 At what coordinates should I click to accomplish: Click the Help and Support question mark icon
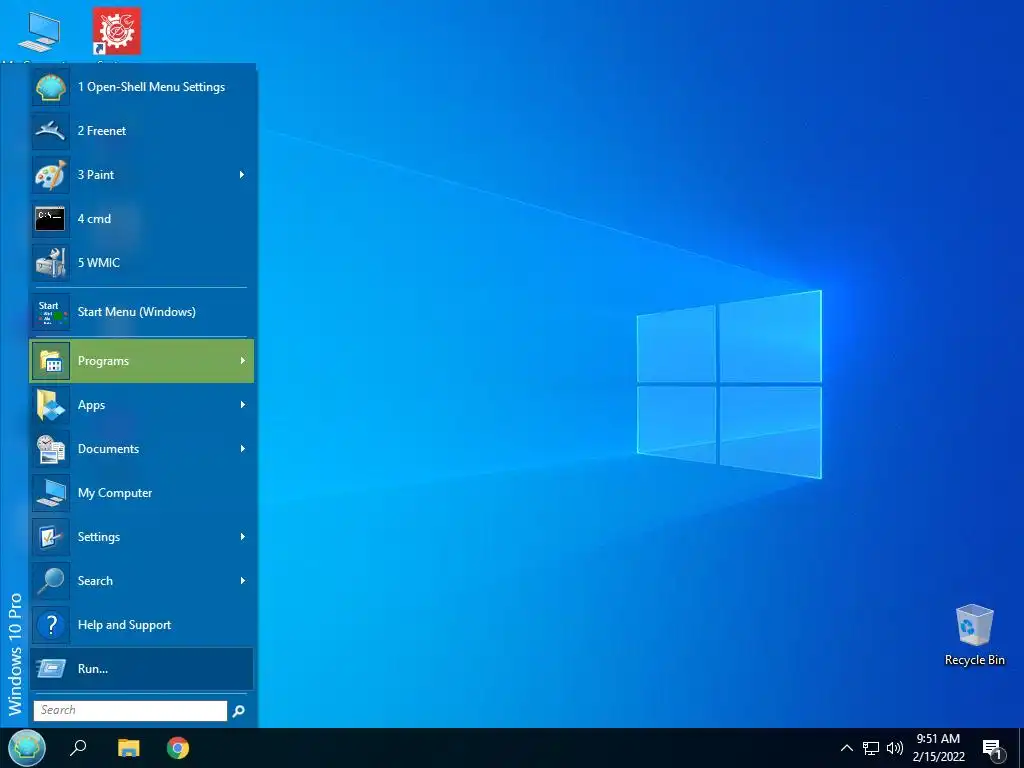point(50,625)
